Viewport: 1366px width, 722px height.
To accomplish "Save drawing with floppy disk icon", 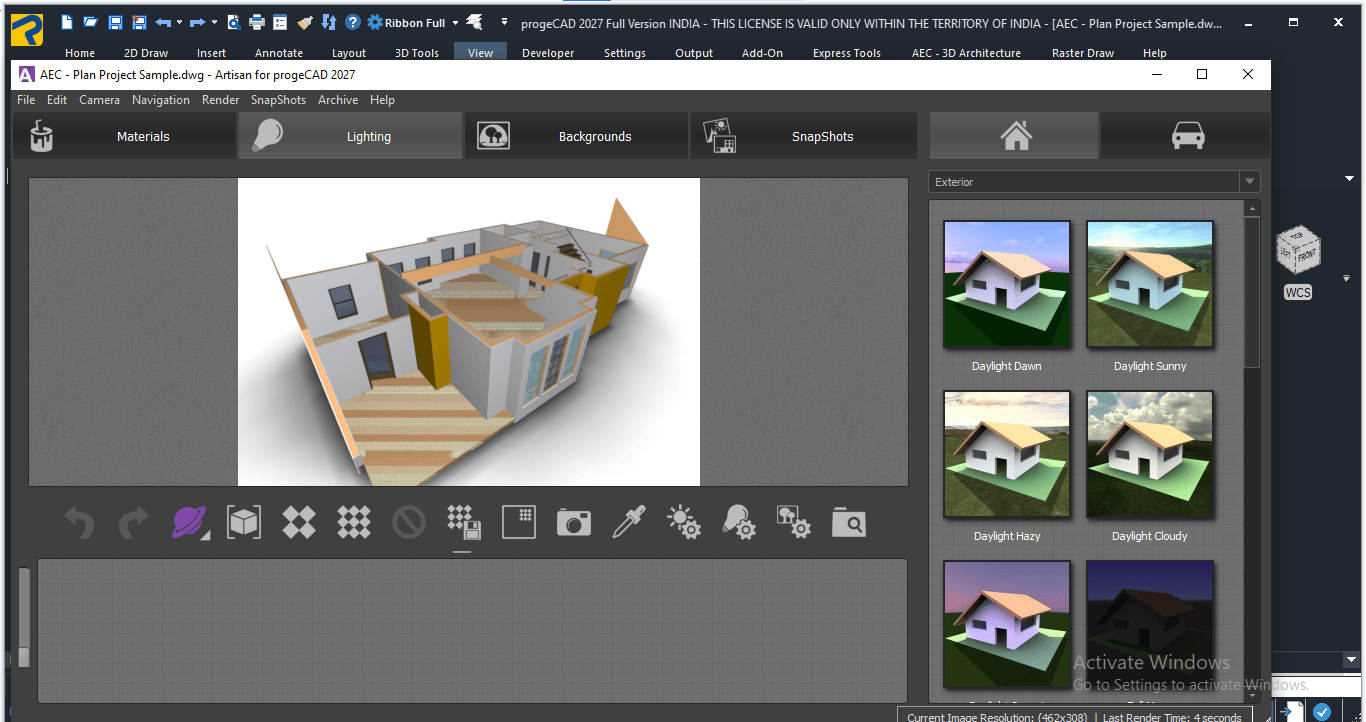I will click(115, 22).
